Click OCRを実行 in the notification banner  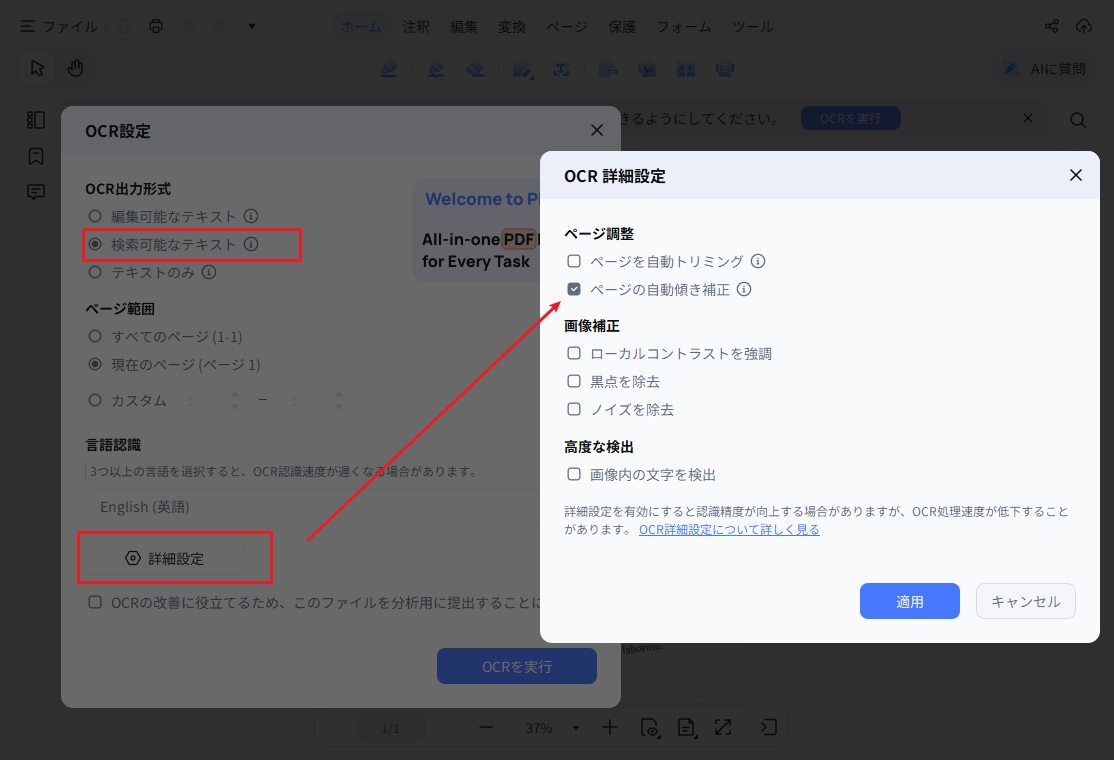850,118
